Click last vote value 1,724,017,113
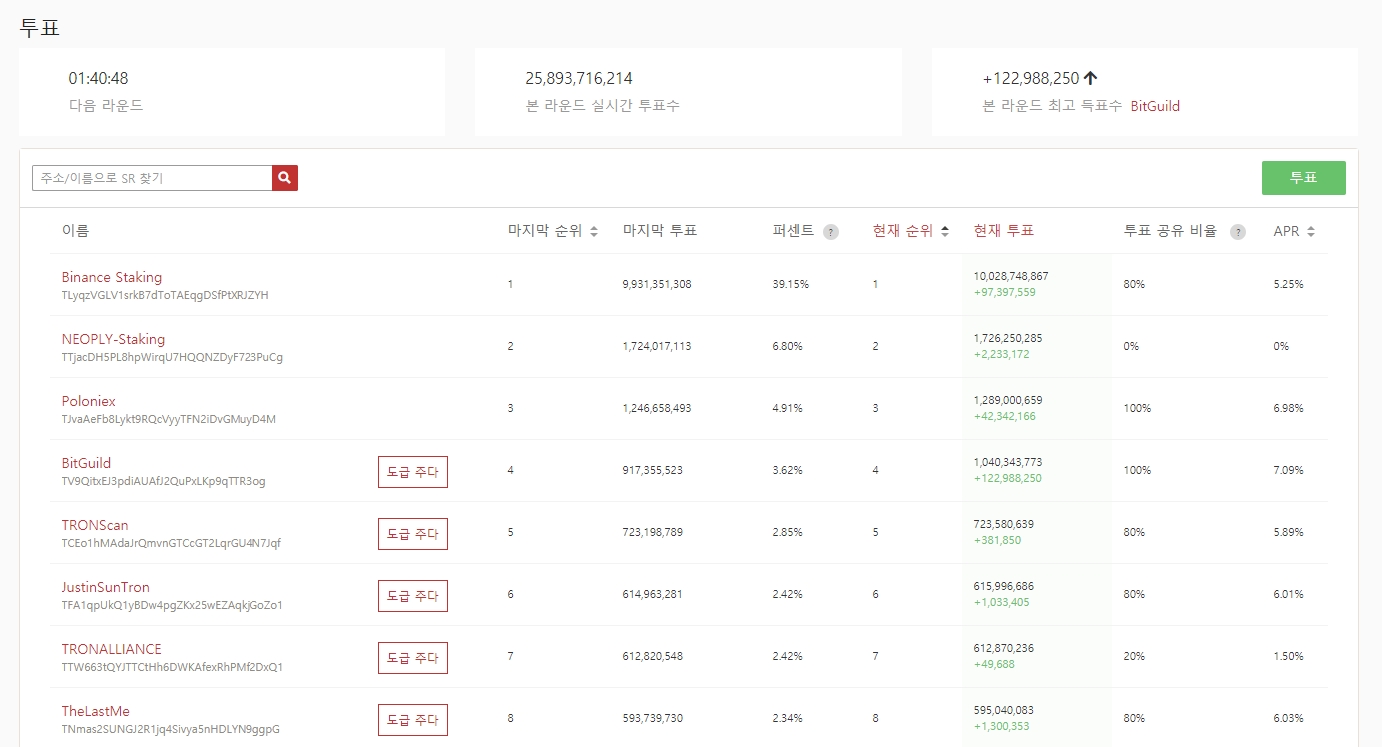1382x747 pixels. 657,346
